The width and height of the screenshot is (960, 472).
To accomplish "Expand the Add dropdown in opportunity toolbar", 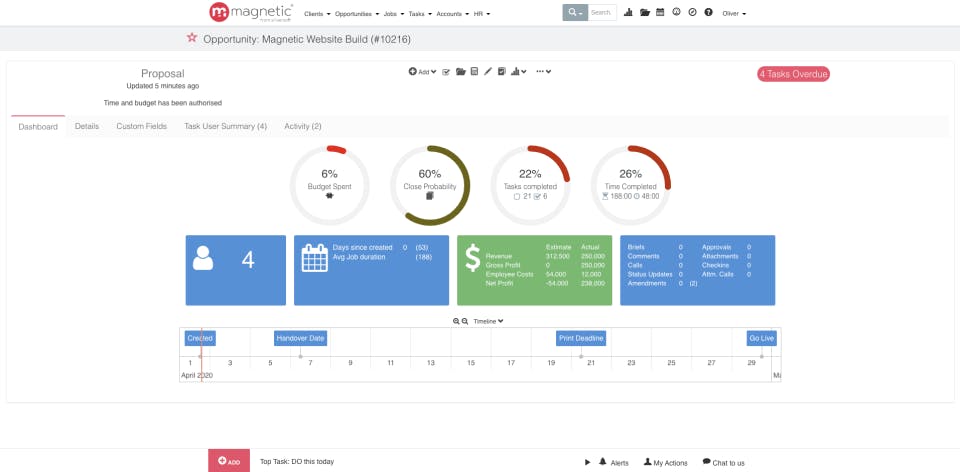I will (x=422, y=72).
